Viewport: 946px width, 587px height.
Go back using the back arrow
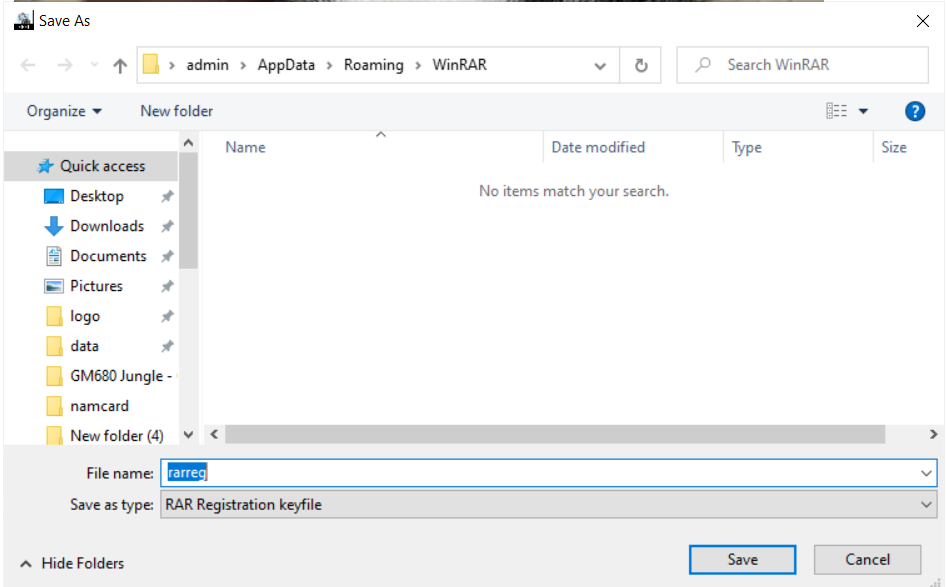28,65
